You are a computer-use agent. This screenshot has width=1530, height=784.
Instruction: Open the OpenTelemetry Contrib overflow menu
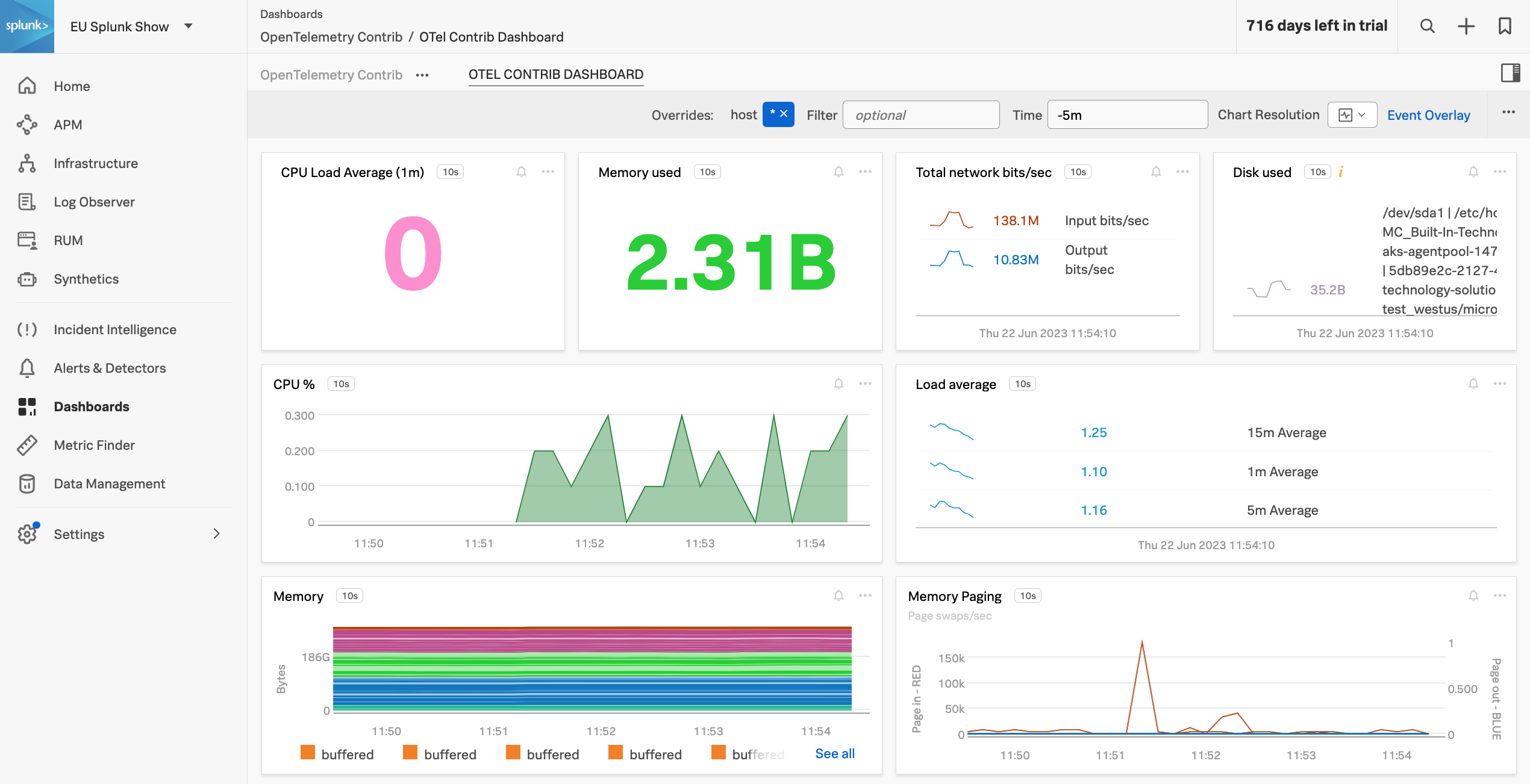click(x=422, y=75)
